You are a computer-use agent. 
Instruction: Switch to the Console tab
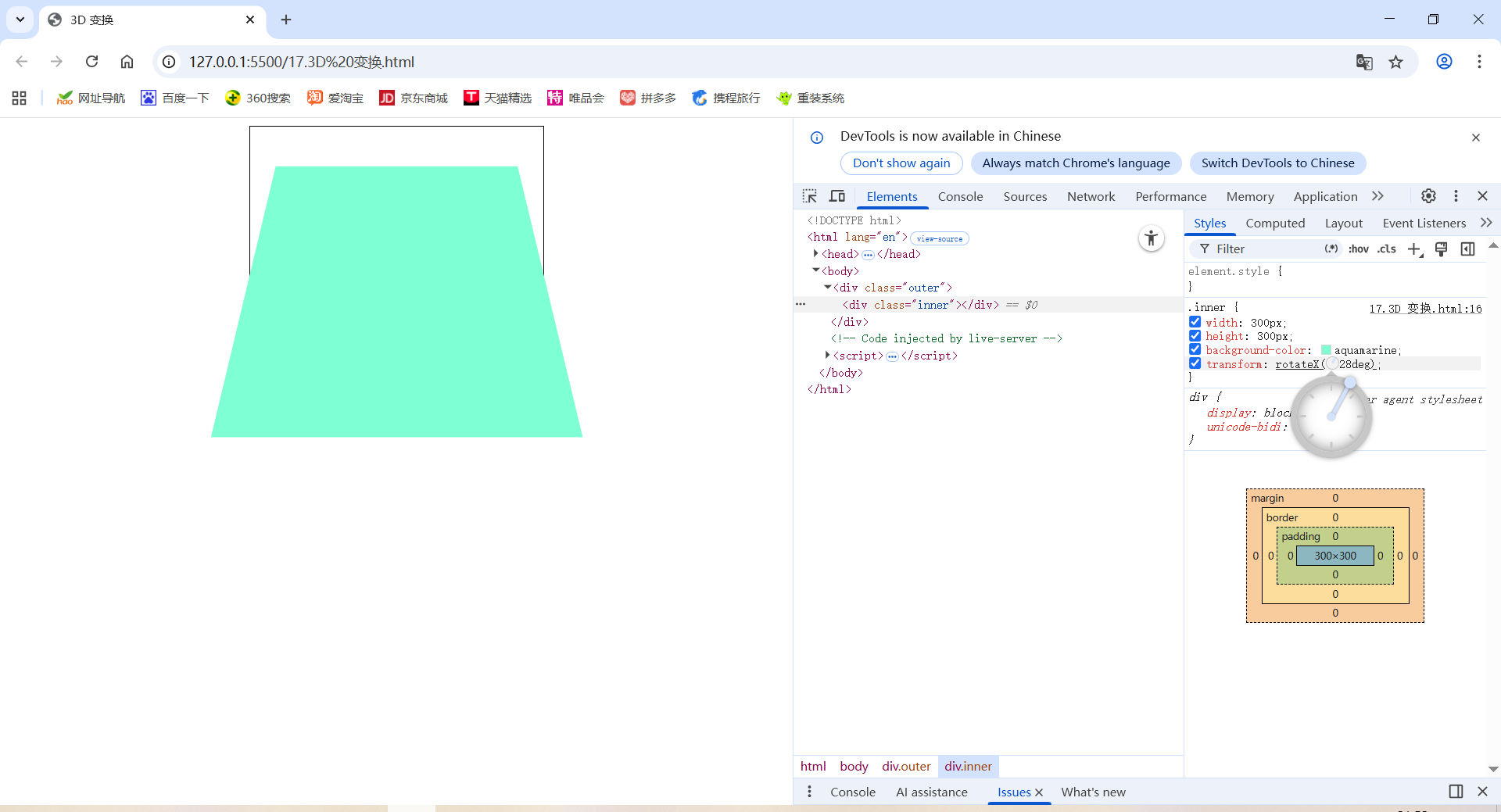[960, 196]
